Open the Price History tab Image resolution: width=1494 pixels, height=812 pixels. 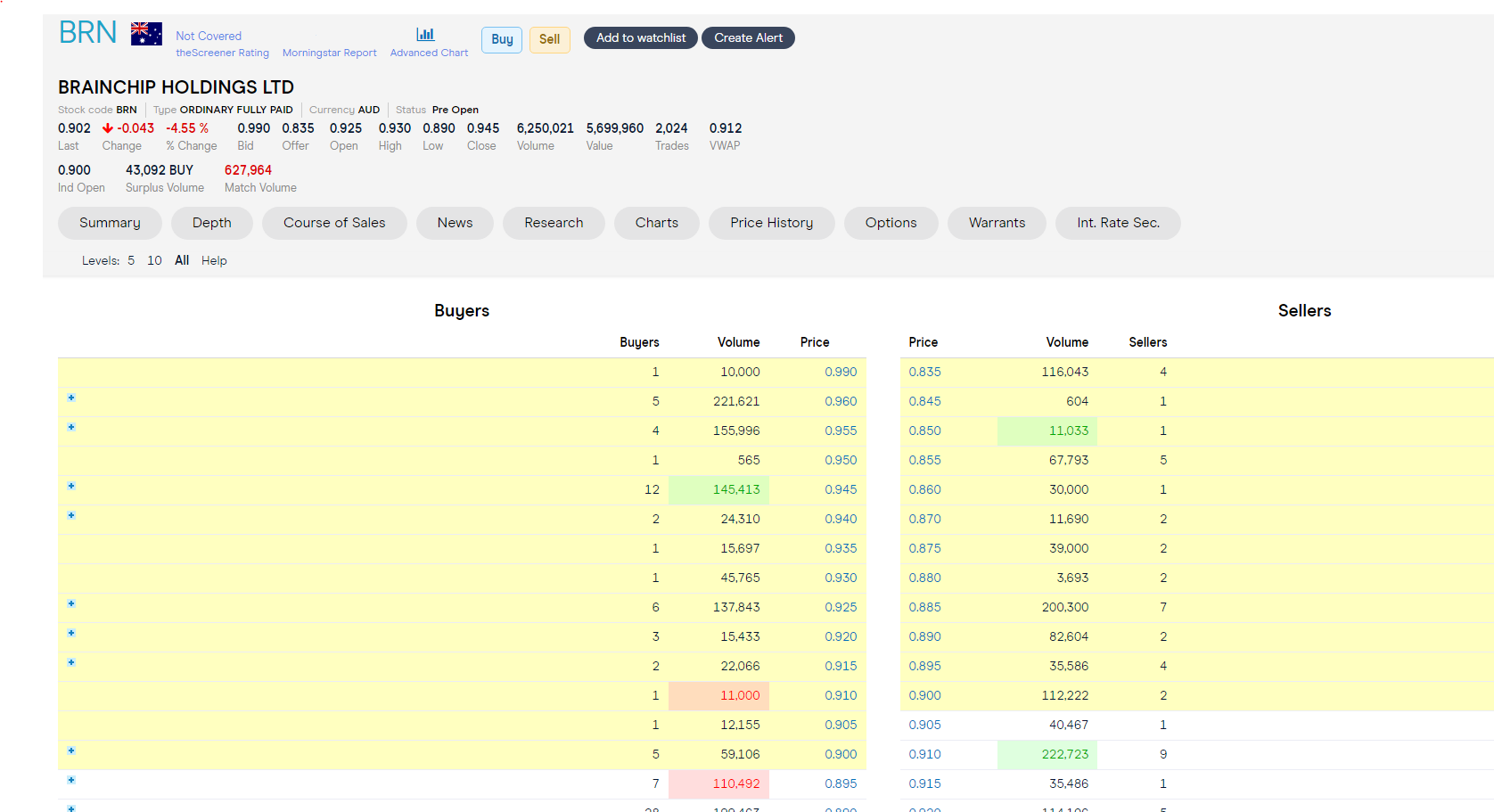tap(771, 223)
